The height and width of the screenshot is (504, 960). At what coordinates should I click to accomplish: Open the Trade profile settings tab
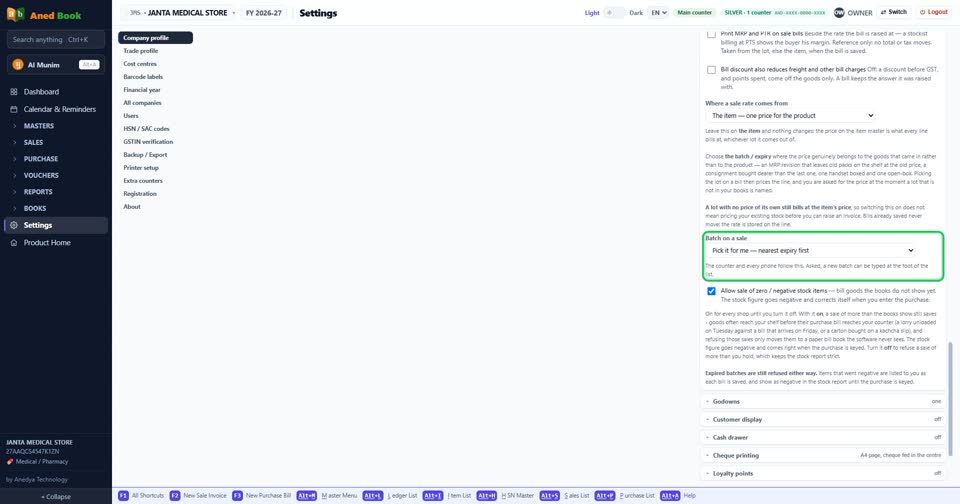(x=156, y=51)
